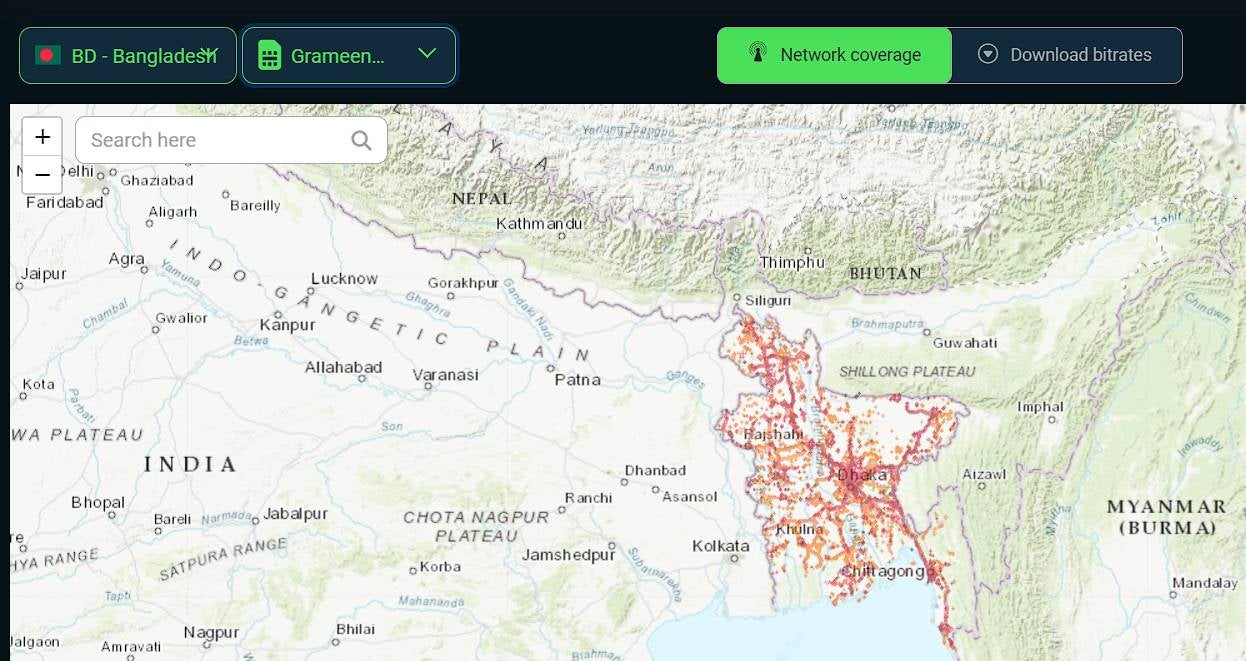The image size is (1246, 661).
Task: Click the zoom out minus button
Action: coord(42,175)
